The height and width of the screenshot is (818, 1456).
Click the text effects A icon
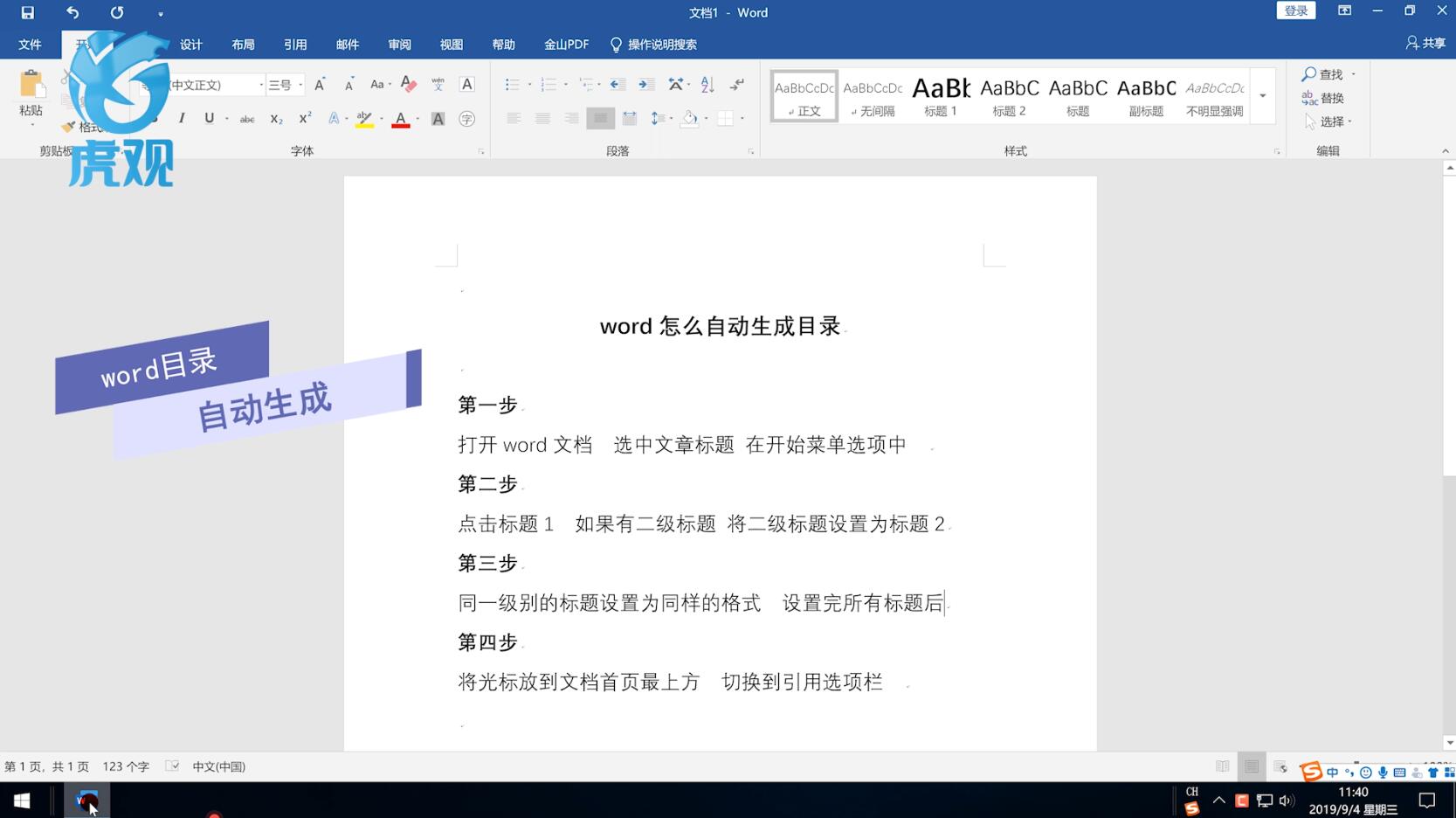click(x=334, y=118)
